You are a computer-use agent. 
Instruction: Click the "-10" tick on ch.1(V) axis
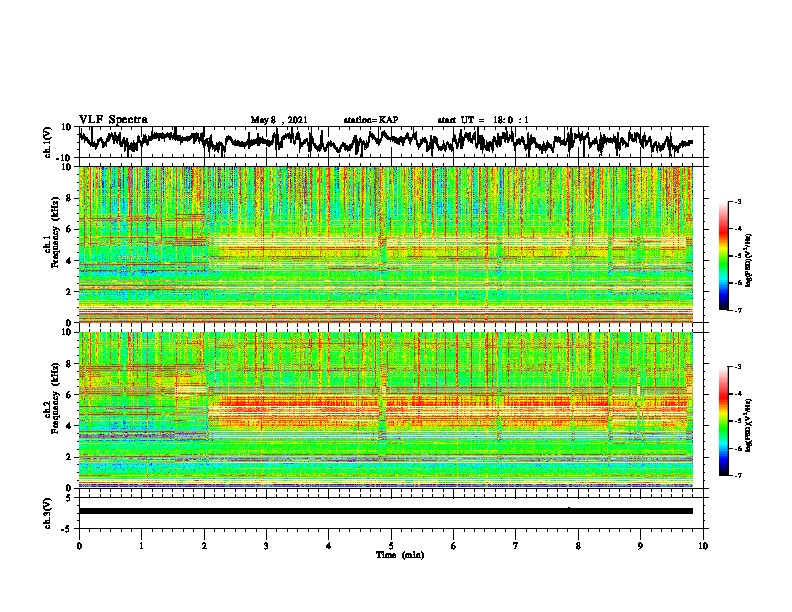tap(64, 158)
